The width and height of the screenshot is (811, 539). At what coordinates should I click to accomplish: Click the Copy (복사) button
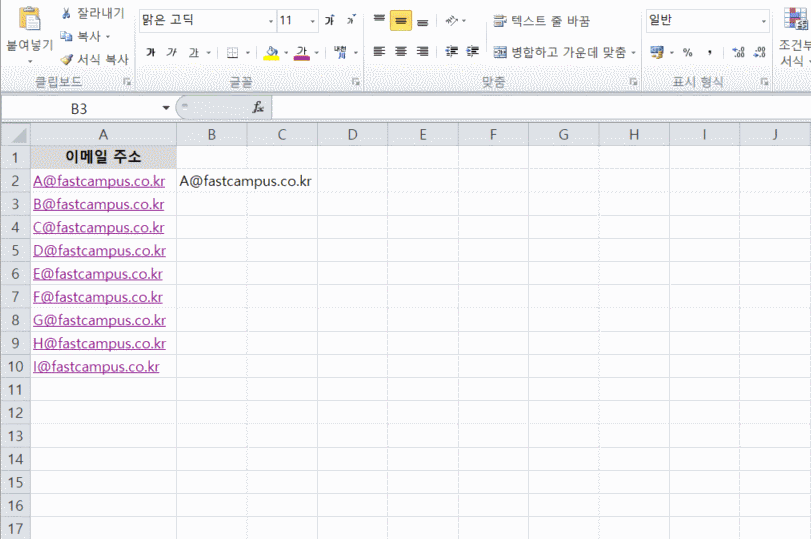81,36
